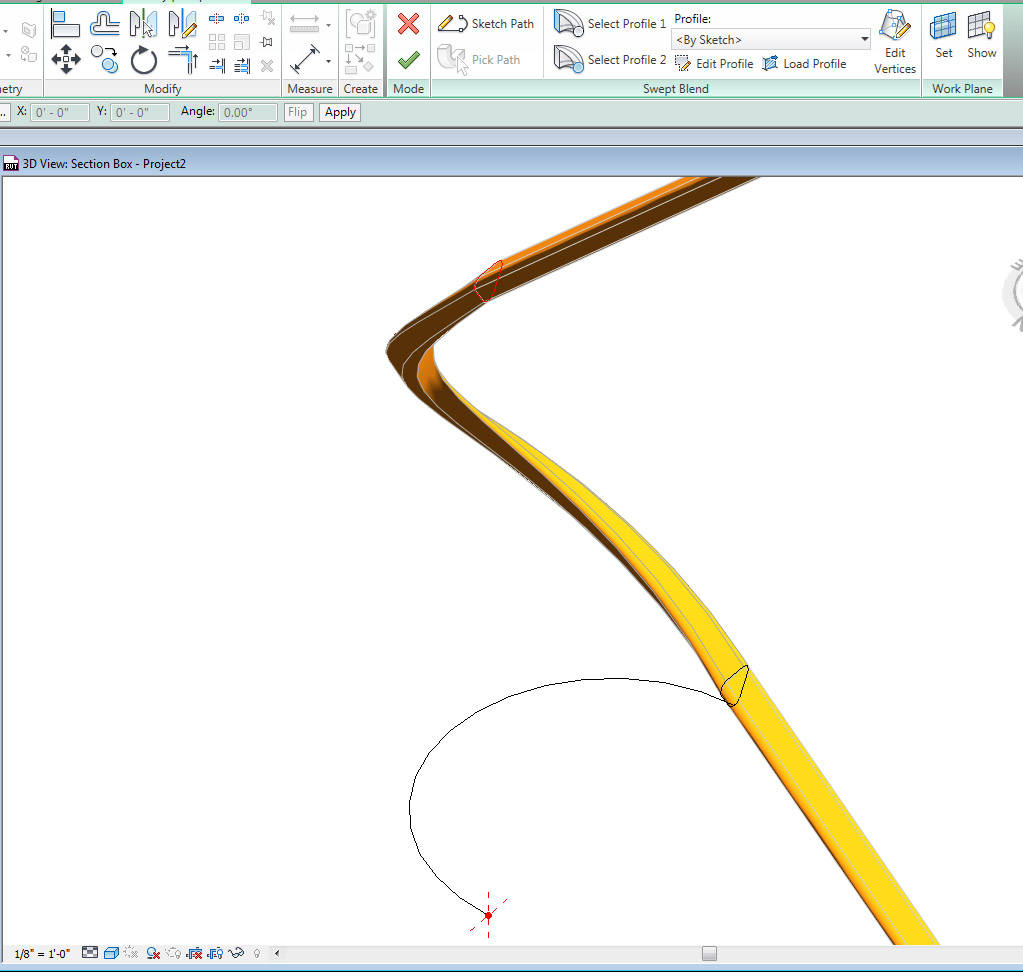
Task: Click the green checkmark to finish the swept blend
Action: coord(407,59)
